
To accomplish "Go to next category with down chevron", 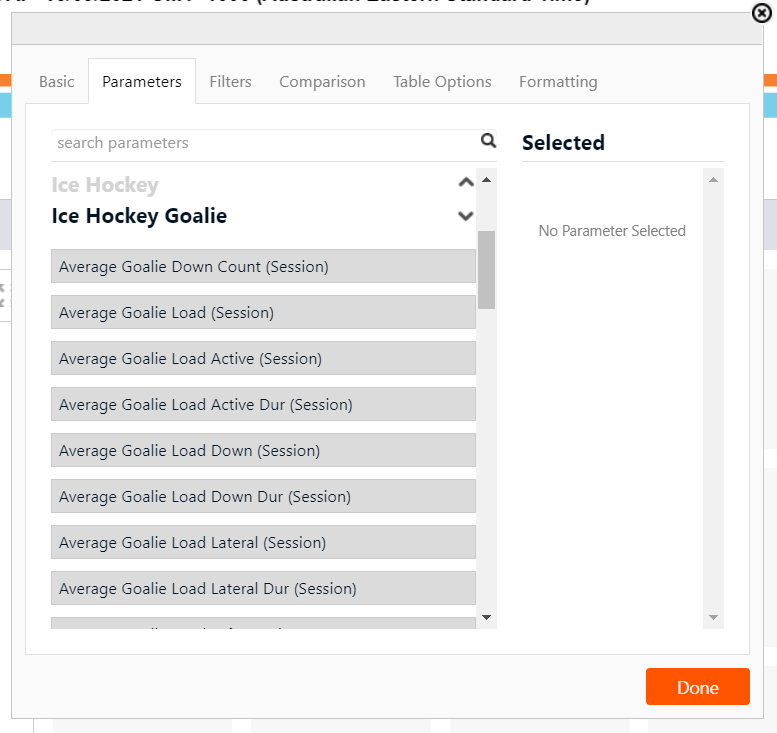I will (466, 216).
